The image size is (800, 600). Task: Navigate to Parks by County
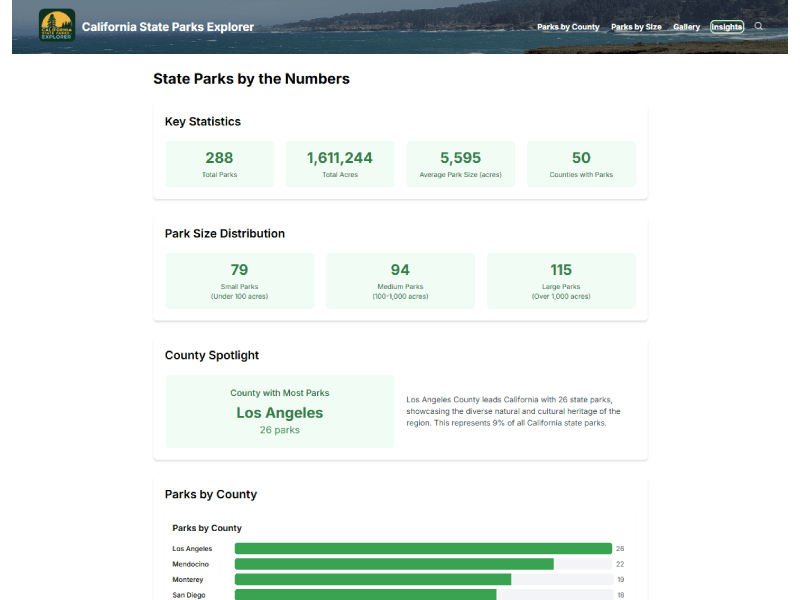pyautogui.click(x=568, y=27)
